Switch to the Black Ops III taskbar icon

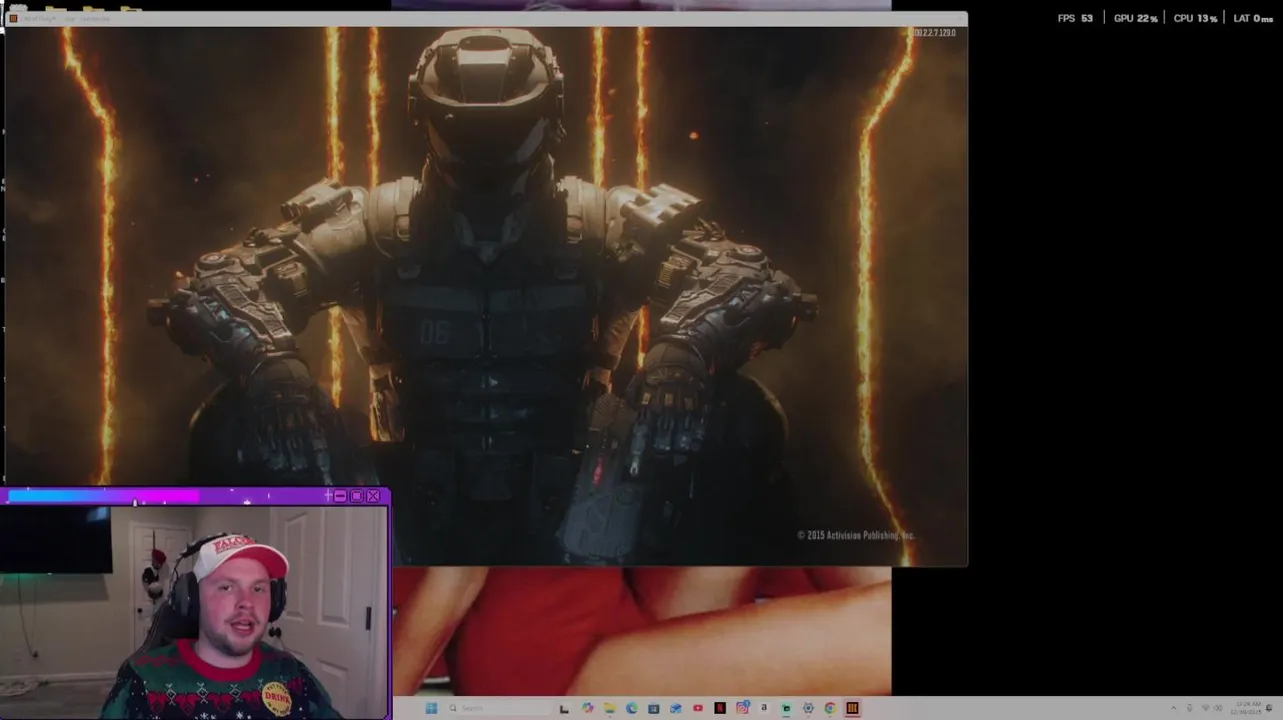pos(852,708)
